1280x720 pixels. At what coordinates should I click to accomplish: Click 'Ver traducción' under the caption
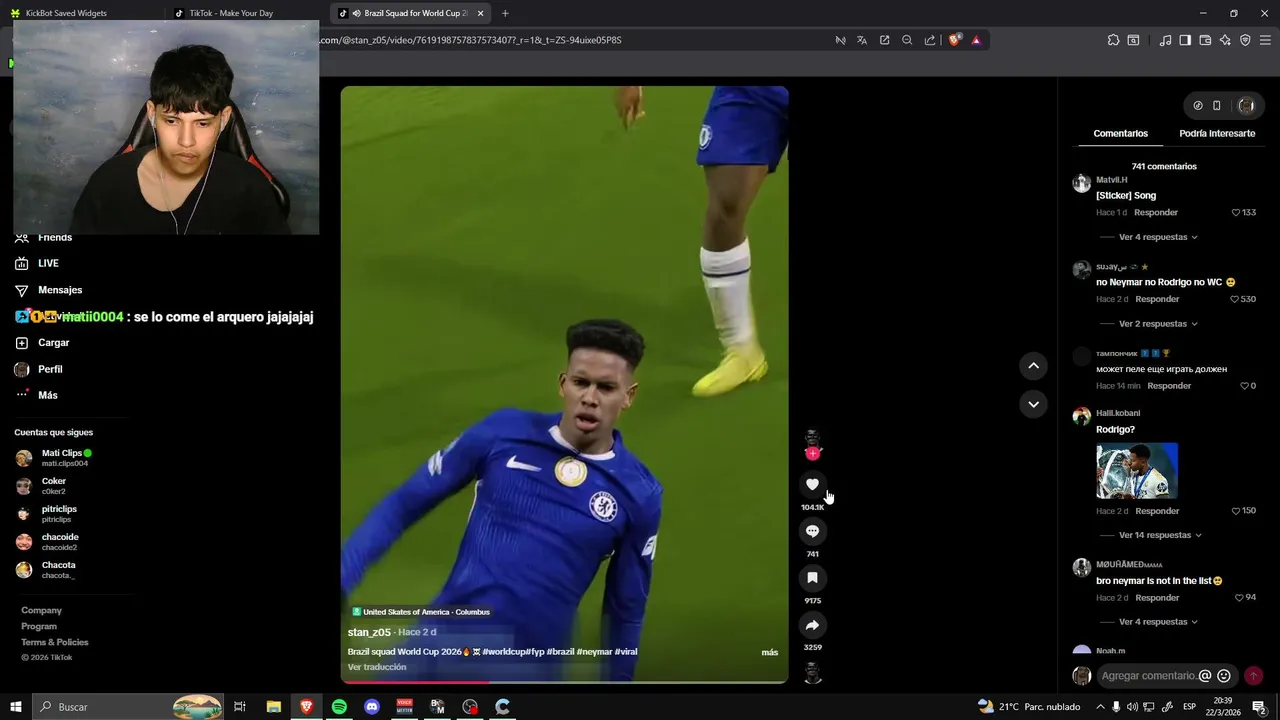click(377, 667)
